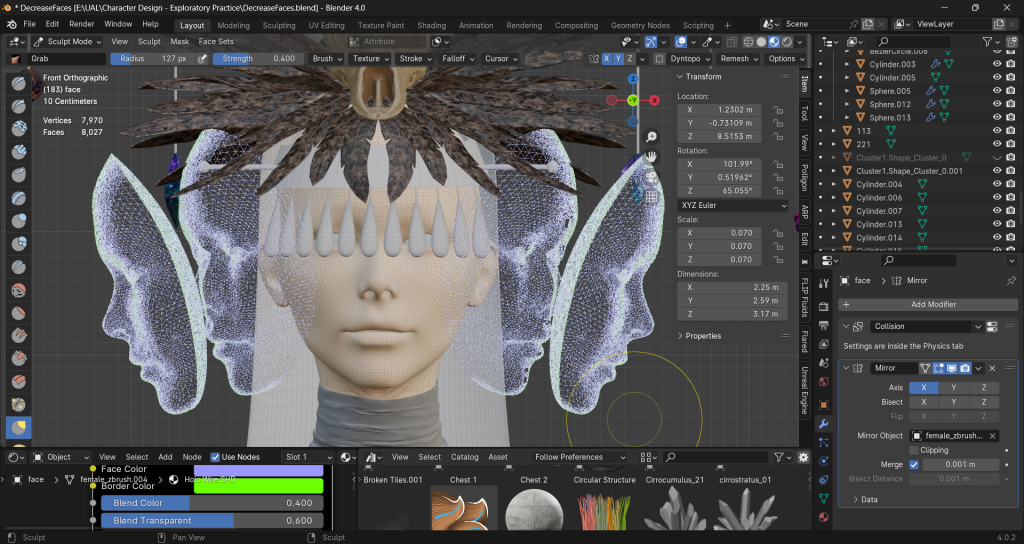
Task: Toggle Mirror modifier edit mode display icon
Action: pos(938,368)
